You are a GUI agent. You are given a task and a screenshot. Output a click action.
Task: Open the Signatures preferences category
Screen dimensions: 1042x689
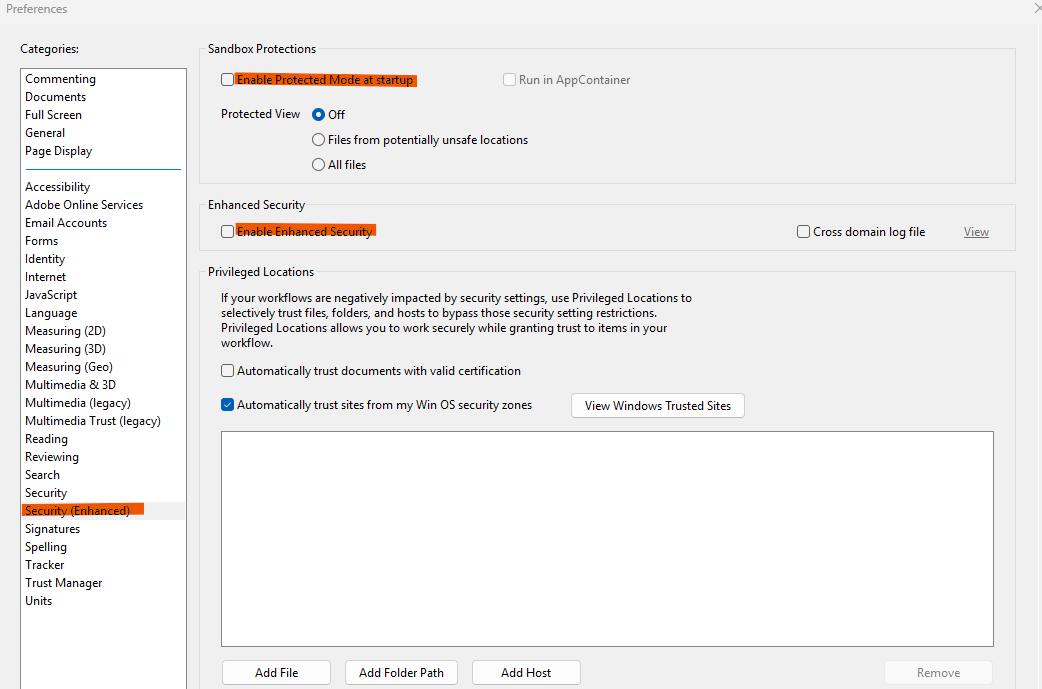(52, 529)
